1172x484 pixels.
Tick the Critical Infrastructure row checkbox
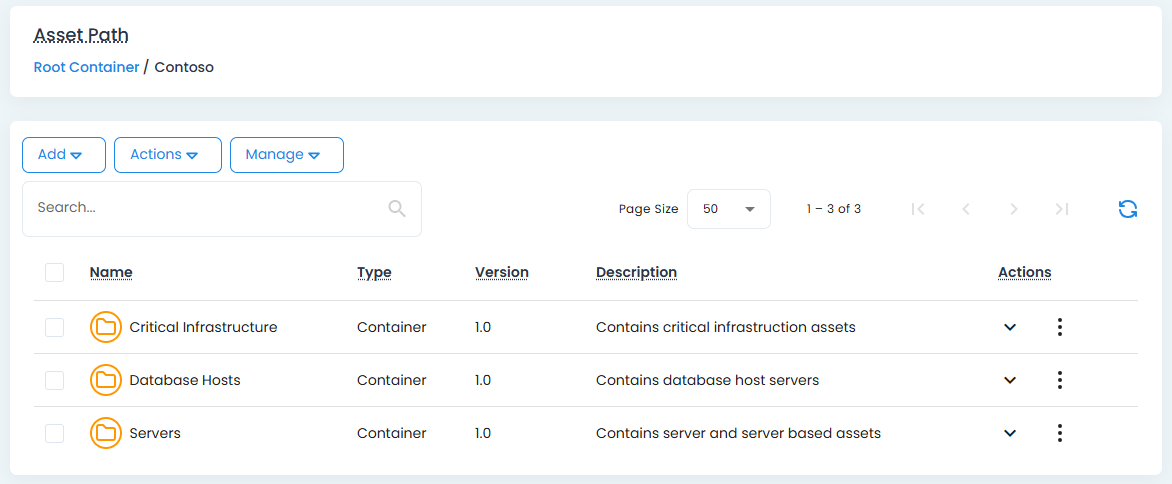tap(55, 327)
